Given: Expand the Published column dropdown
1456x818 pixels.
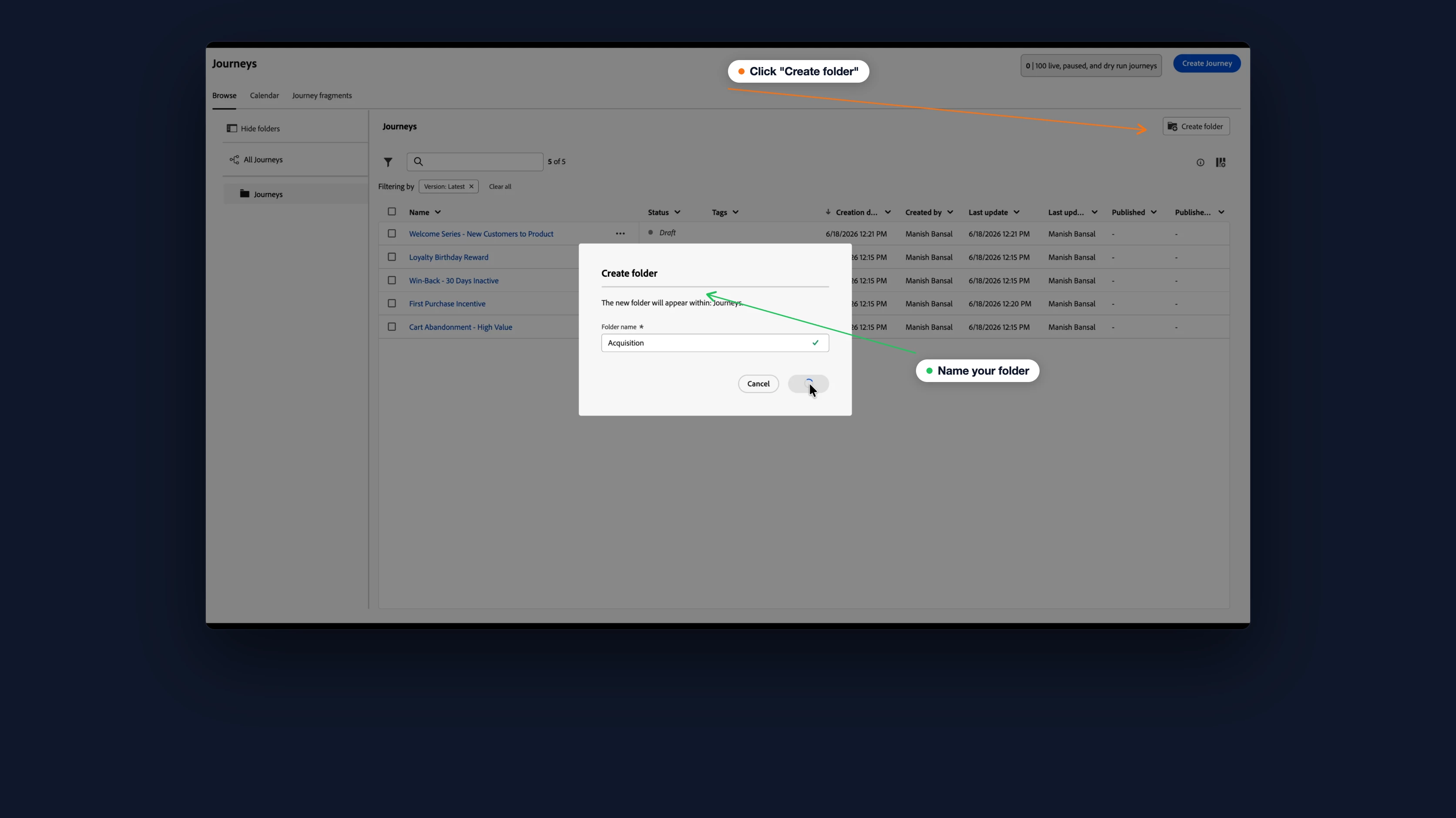Looking at the screenshot, I should click(1154, 213).
